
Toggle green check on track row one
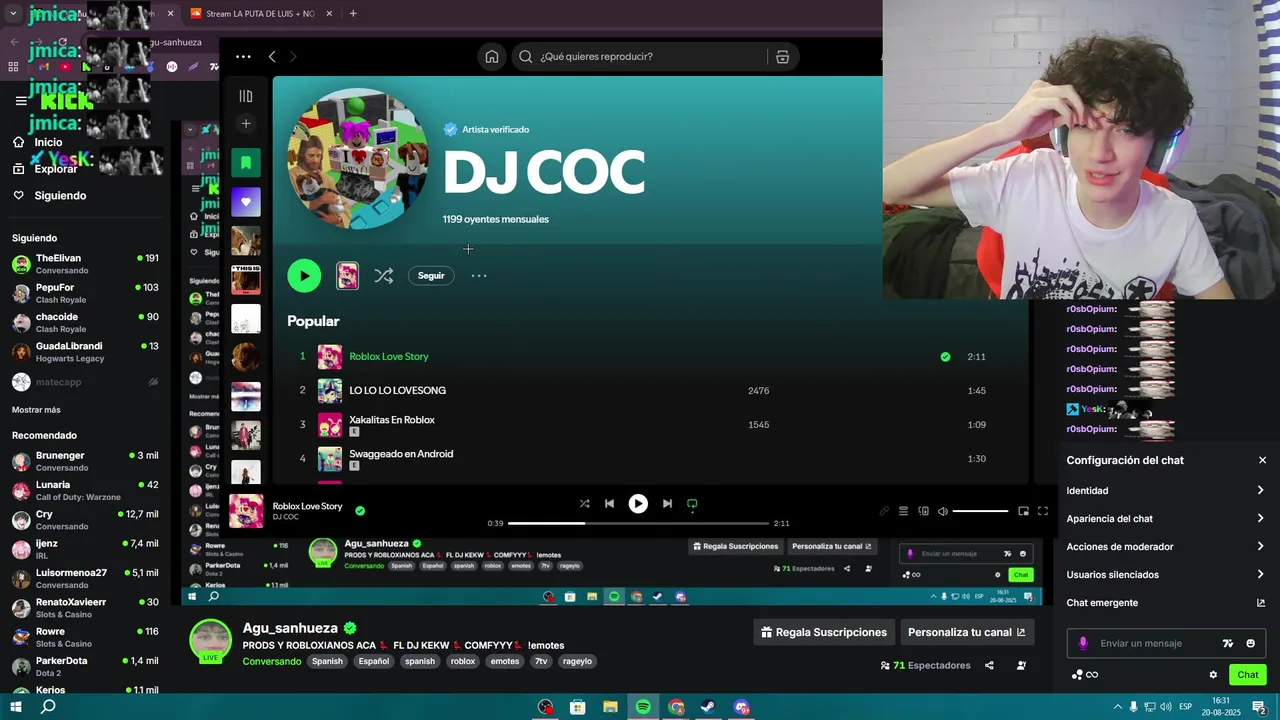[x=945, y=357]
